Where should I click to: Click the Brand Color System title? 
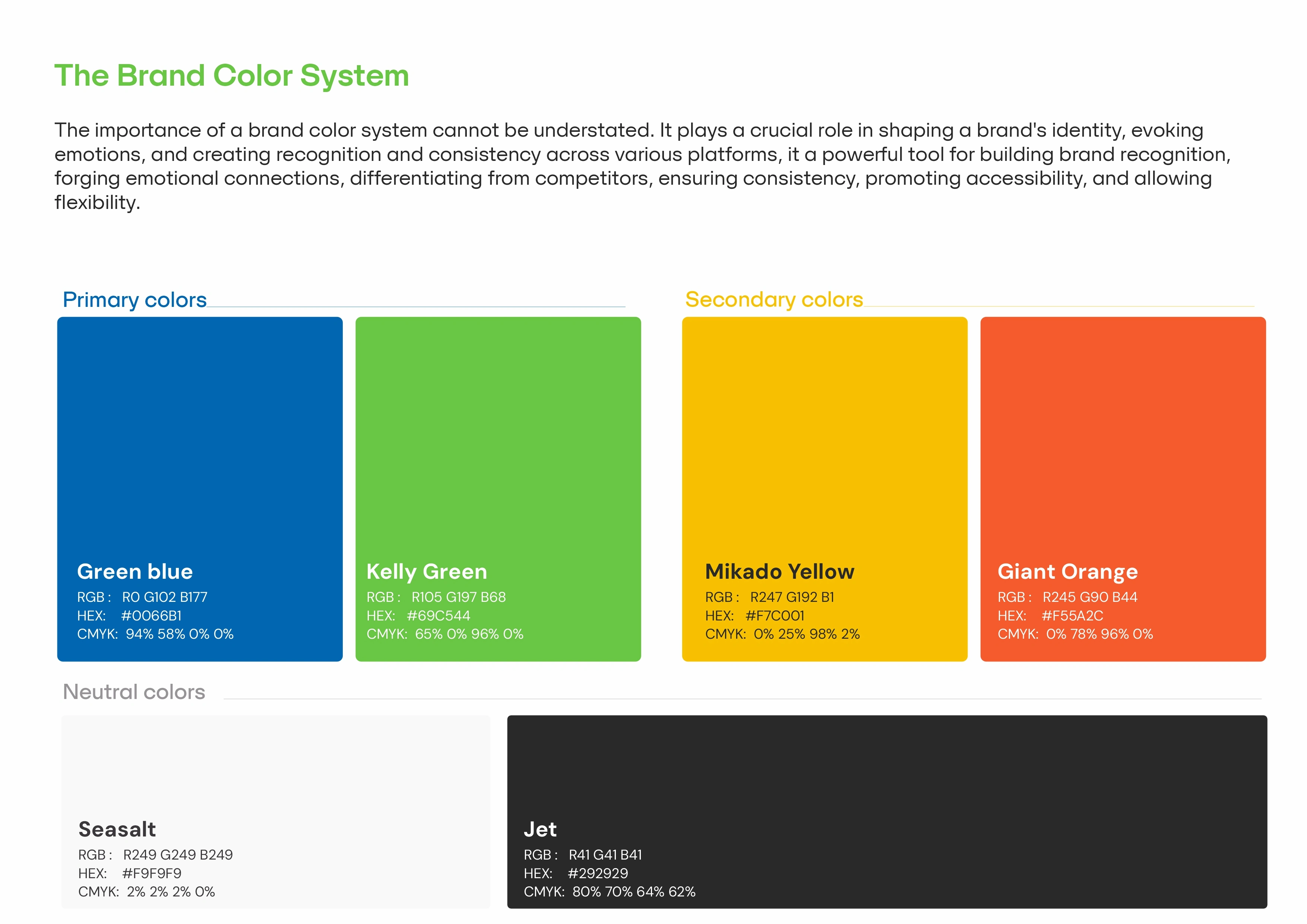click(x=232, y=76)
